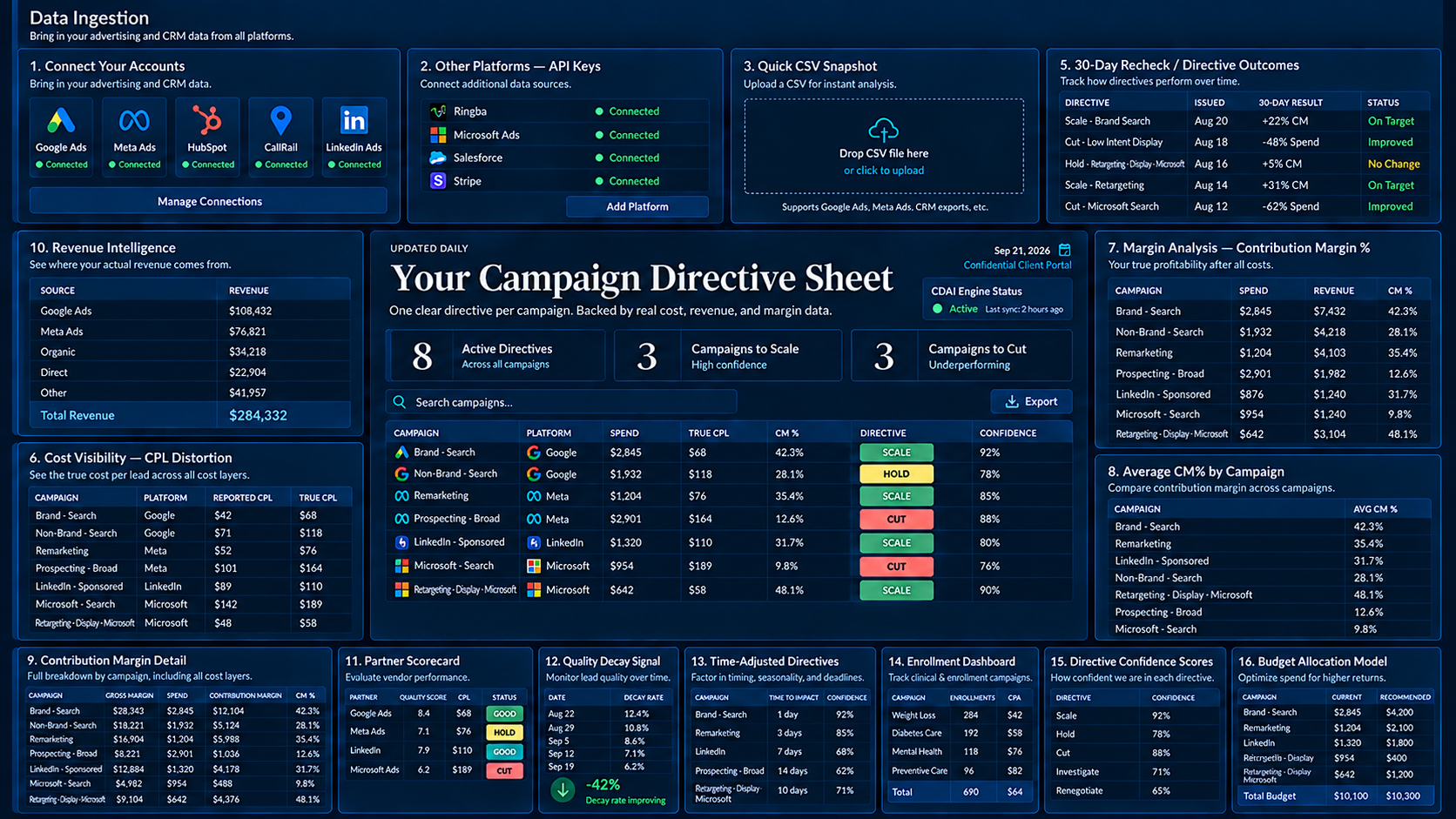
Task: Open the Campaigns to Scale summary card
Action: (x=728, y=355)
